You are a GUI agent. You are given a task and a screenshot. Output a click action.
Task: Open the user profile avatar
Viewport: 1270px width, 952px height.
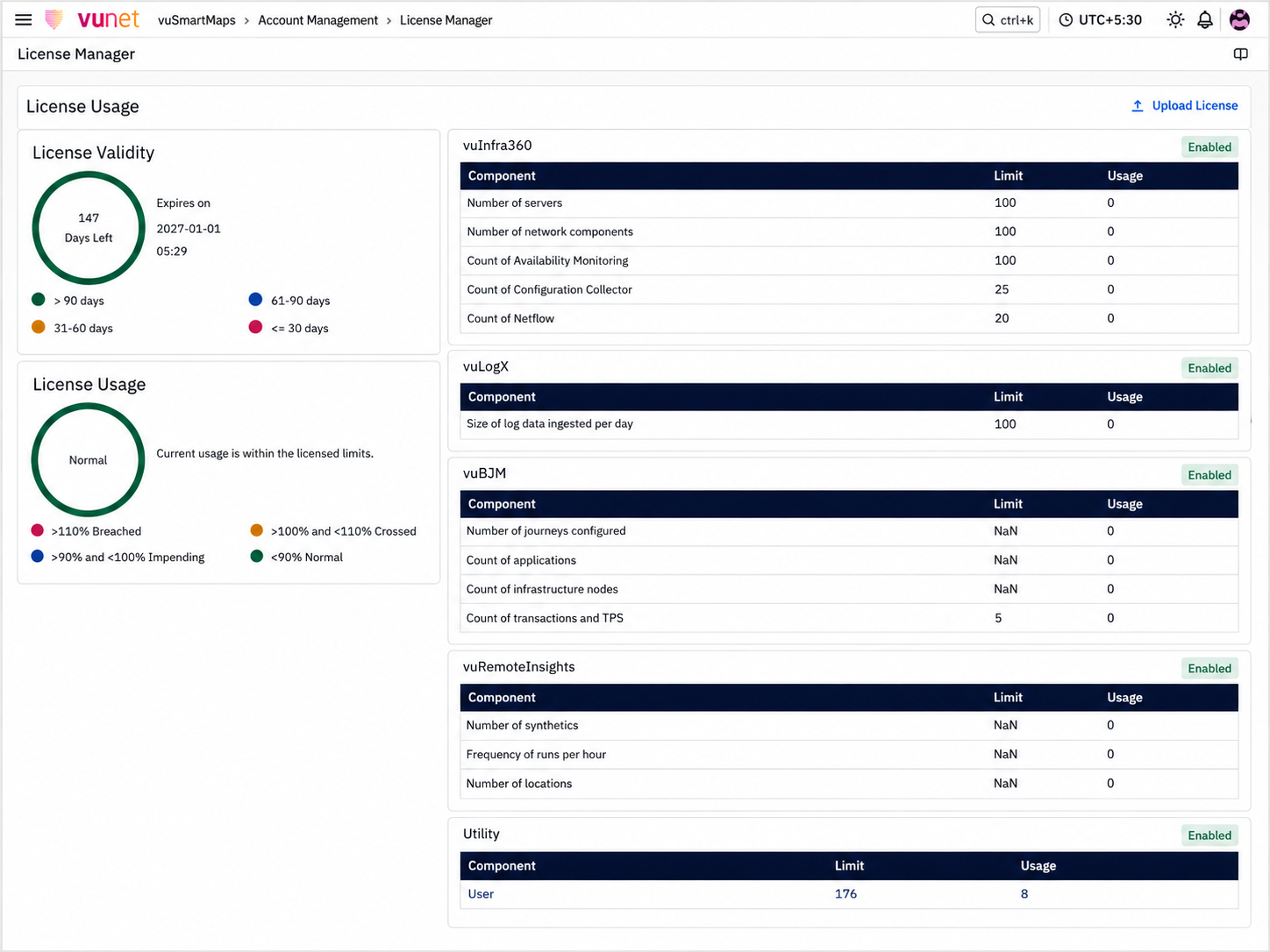point(1239,19)
